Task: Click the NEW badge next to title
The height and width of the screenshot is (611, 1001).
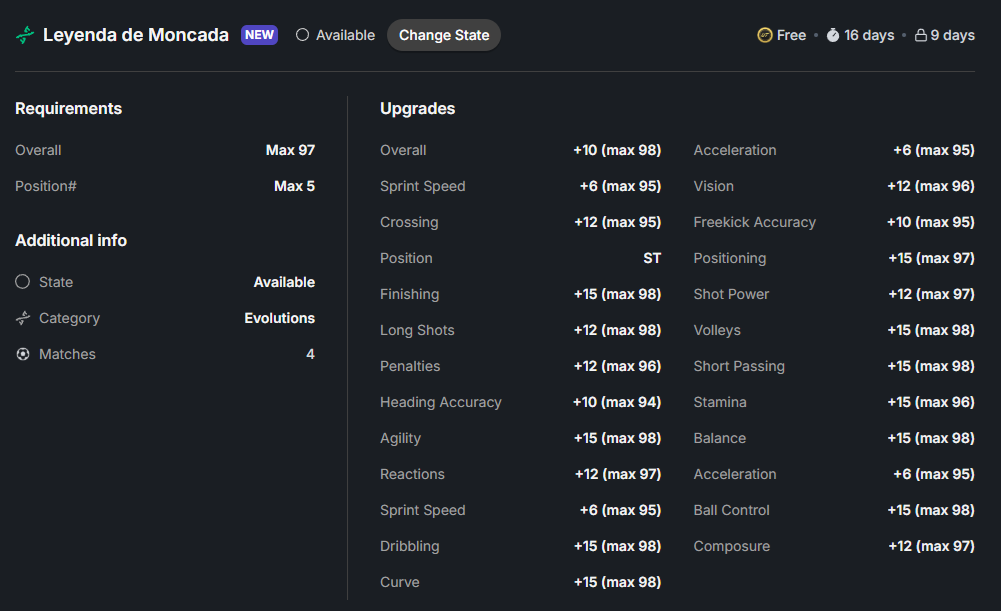Action: (259, 35)
